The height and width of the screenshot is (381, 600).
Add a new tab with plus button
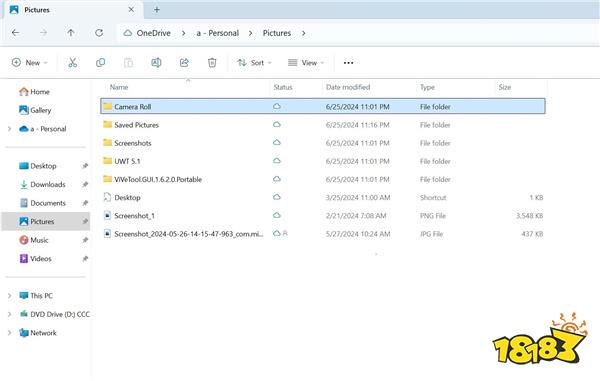coord(157,10)
